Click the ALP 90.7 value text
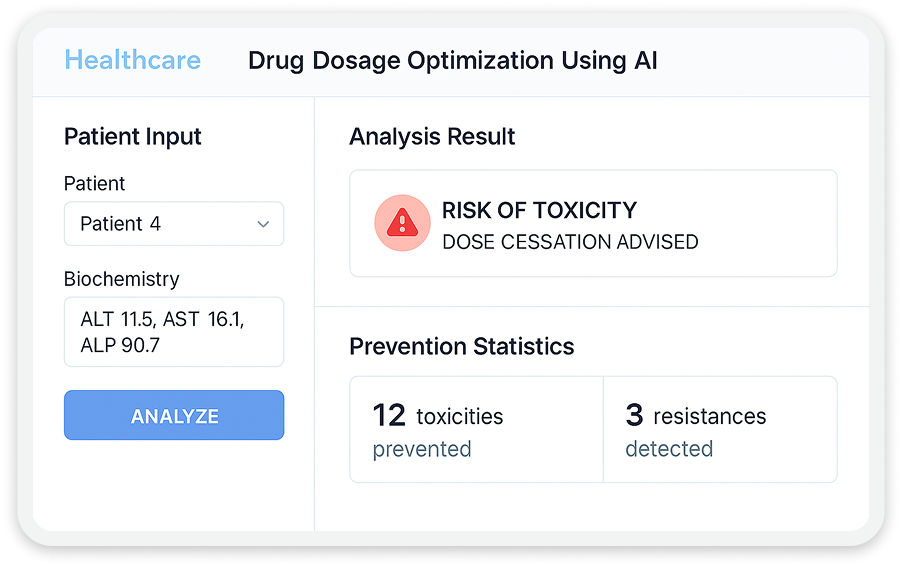Image resolution: width=902 pixels, height=567 pixels. (x=120, y=346)
